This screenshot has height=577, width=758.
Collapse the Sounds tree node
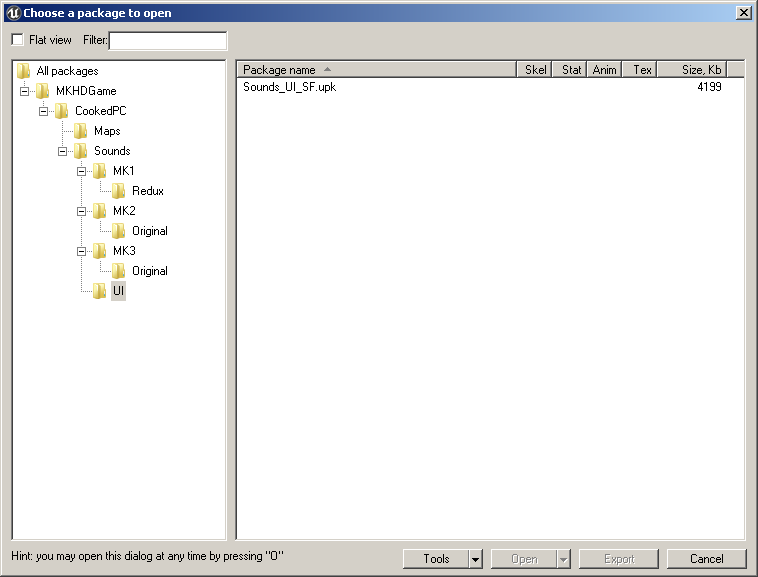coord(62,151)
